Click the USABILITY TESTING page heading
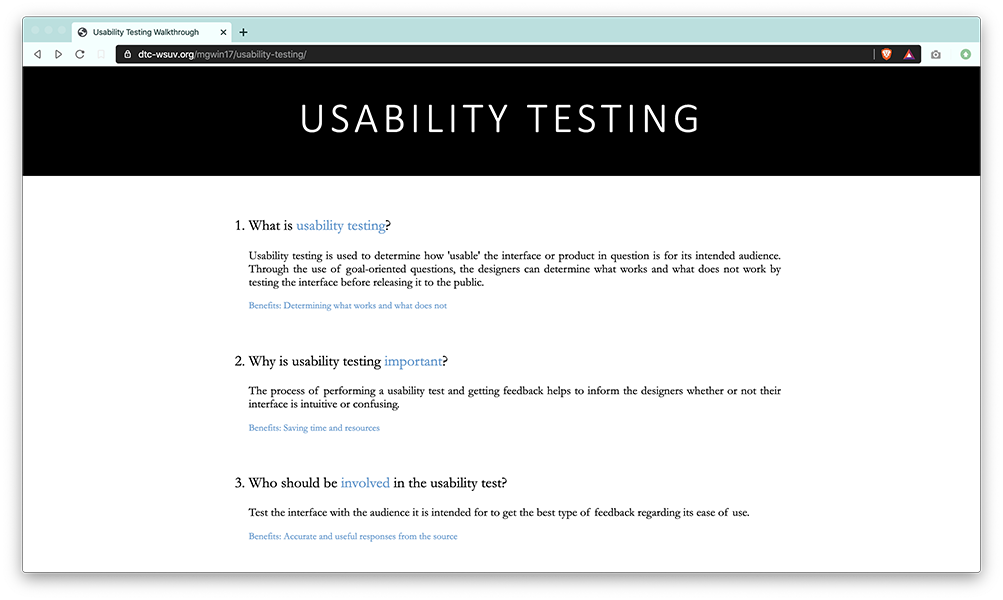The image size is (1003, 600). (x=501, y=119)
